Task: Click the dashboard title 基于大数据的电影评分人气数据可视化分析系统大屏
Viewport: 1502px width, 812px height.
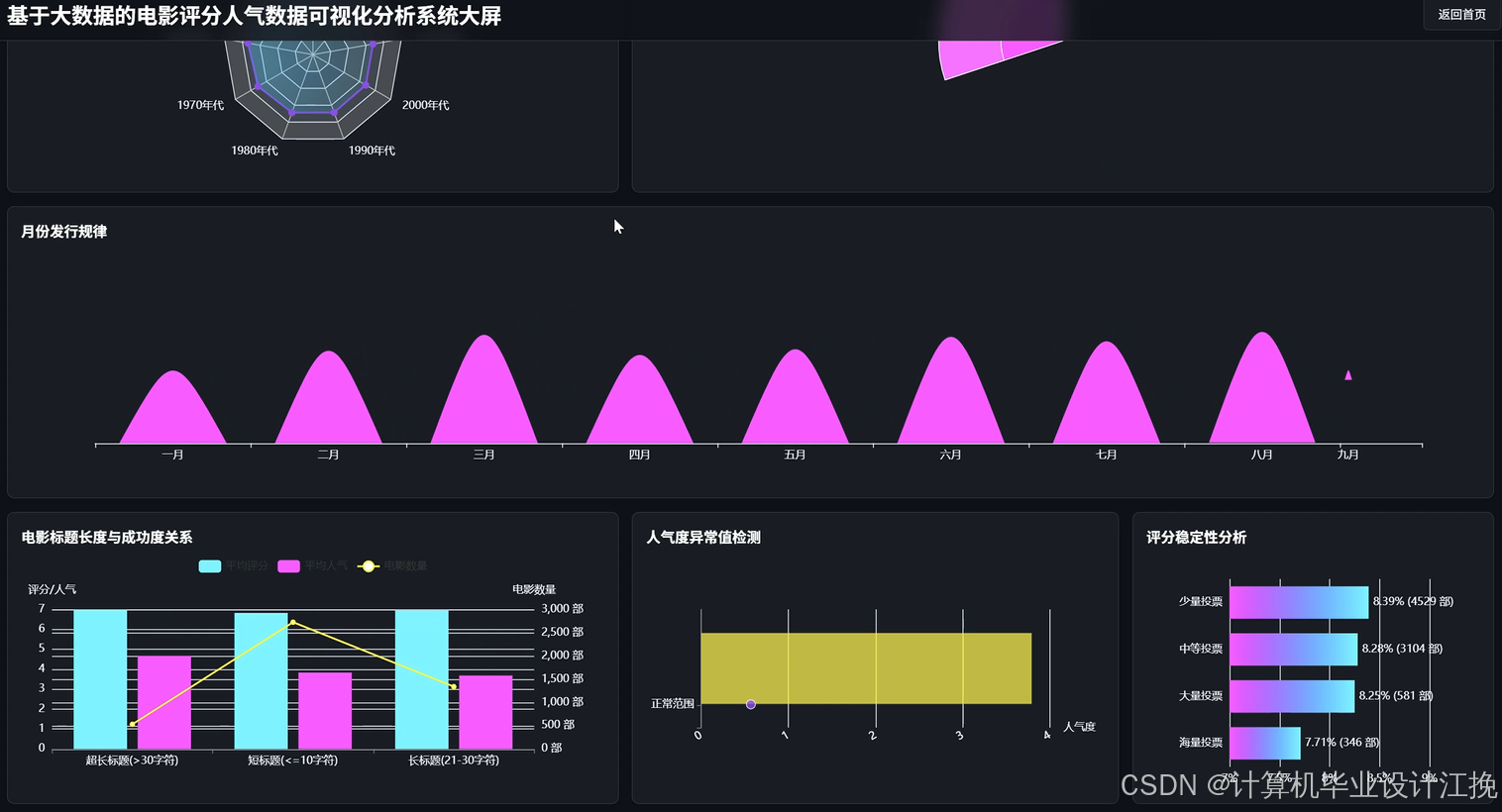Action: [x=254, y=16]
